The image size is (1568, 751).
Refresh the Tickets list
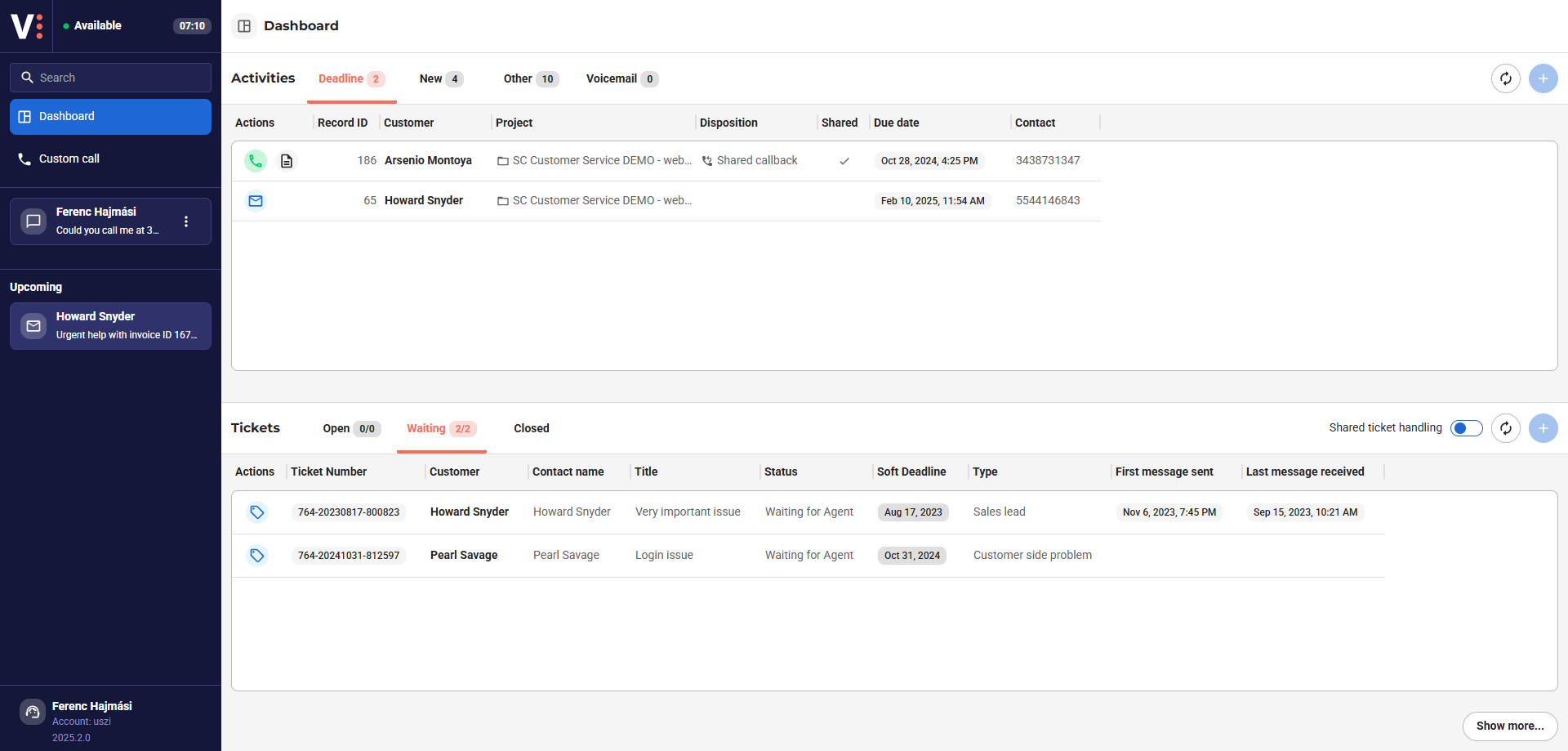tap(1505, 428)
